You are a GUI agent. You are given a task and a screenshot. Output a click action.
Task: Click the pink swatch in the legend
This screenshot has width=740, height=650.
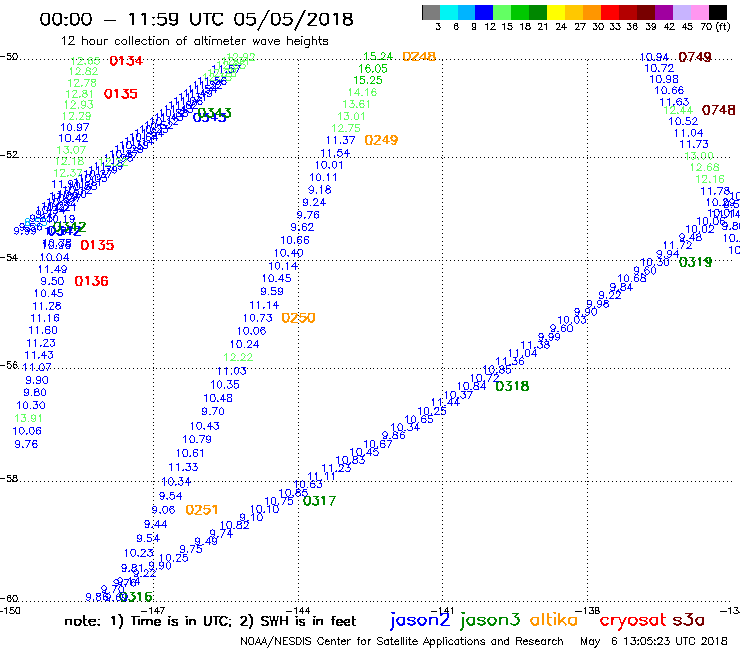pos(699,12)
